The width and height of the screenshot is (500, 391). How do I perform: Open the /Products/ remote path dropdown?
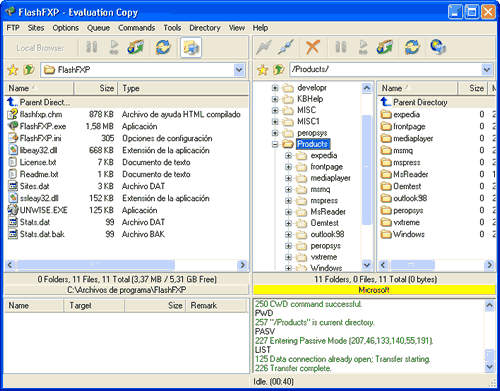(487, 70)
